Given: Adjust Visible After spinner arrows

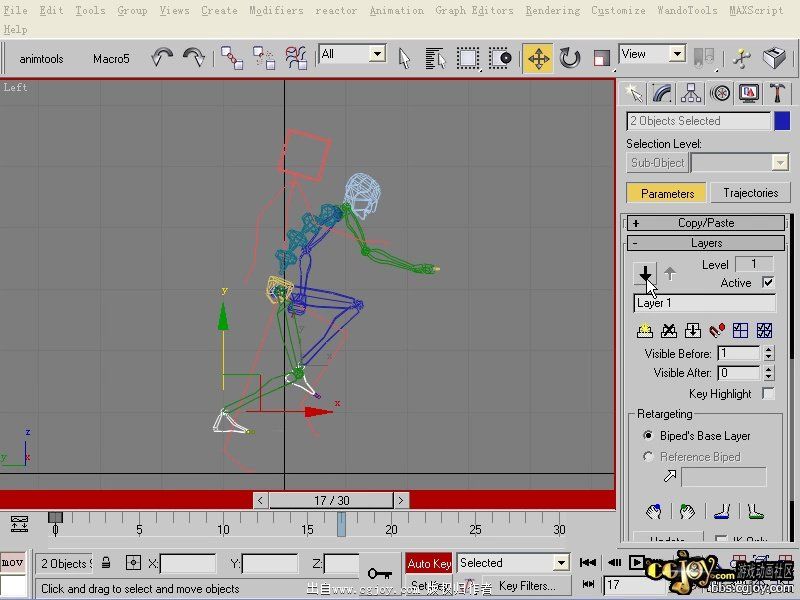Looking at the screenshot, I should [768, 373].
